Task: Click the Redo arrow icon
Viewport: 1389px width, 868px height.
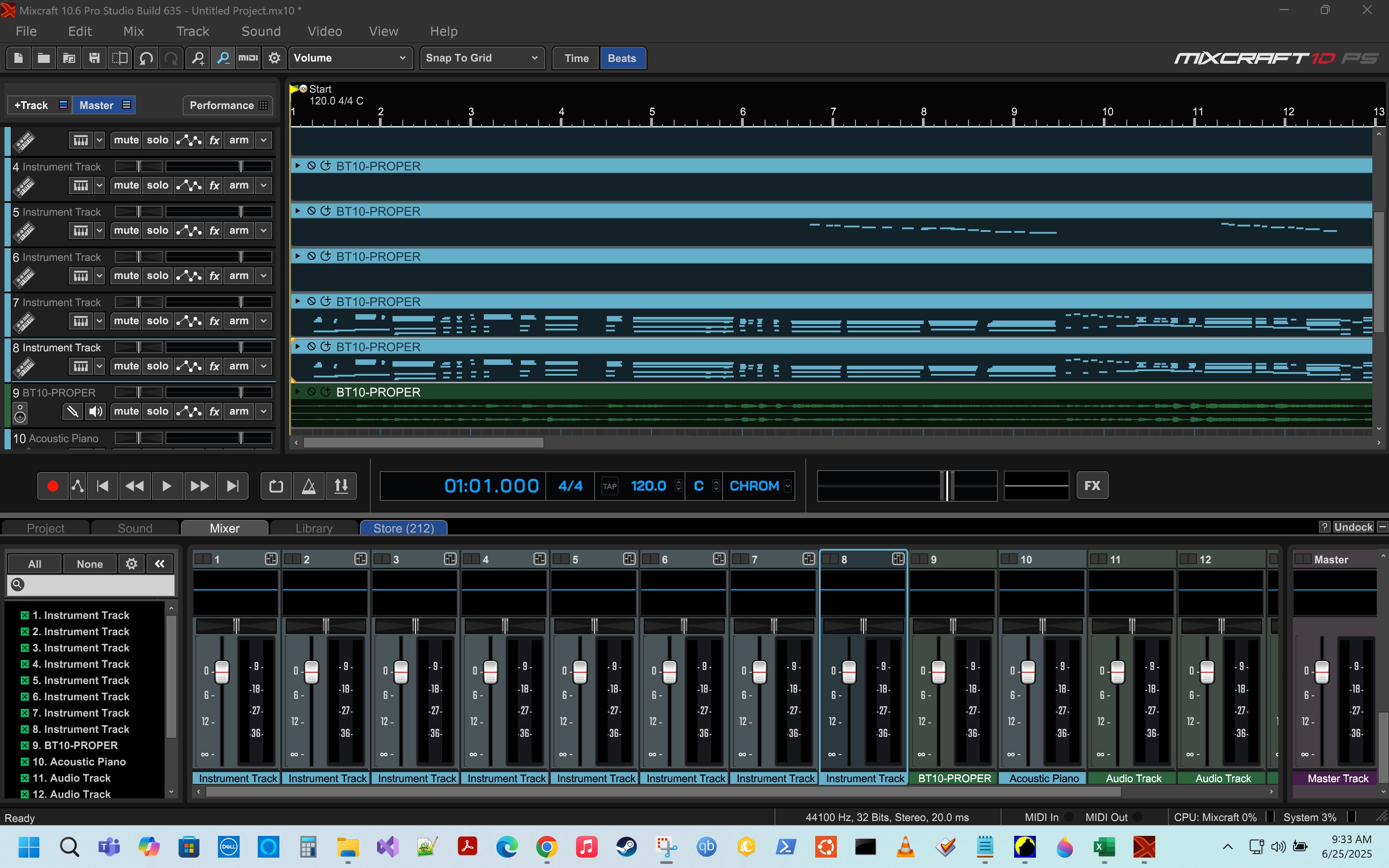Action: coord(171,58)
